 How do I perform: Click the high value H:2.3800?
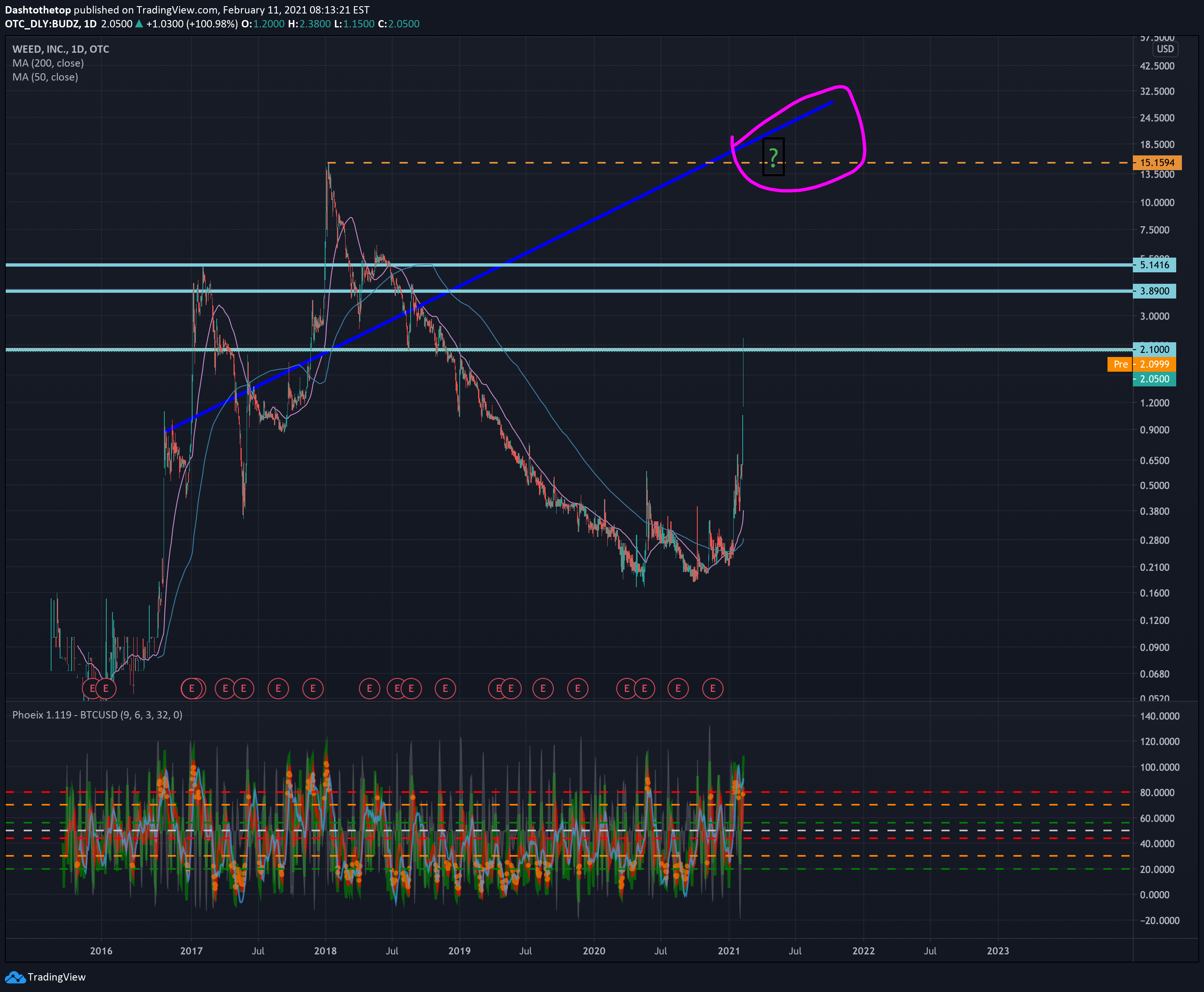coord(309,24)
